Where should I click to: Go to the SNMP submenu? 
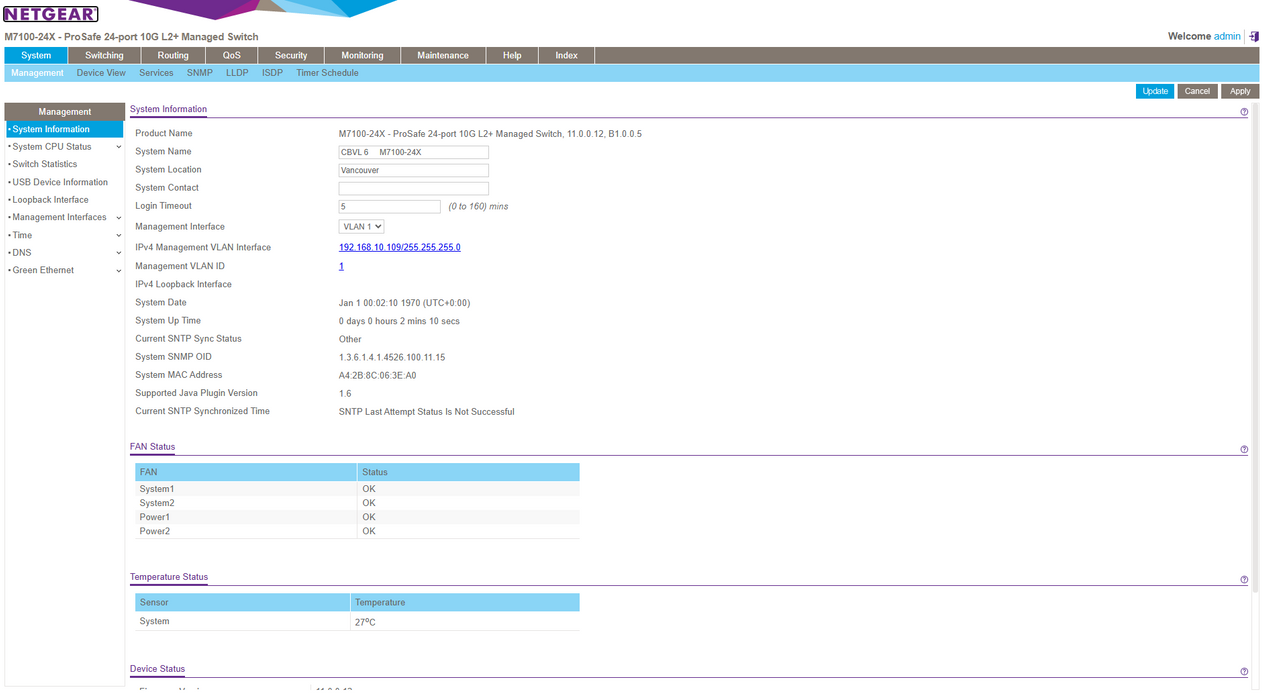(199, 73)
